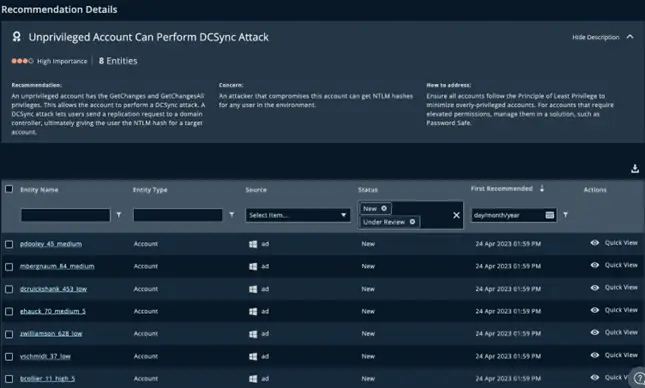Open the ehauck_70_medium_5 entity link
This screenshot has width=645, height=388.
coord(53,311)
